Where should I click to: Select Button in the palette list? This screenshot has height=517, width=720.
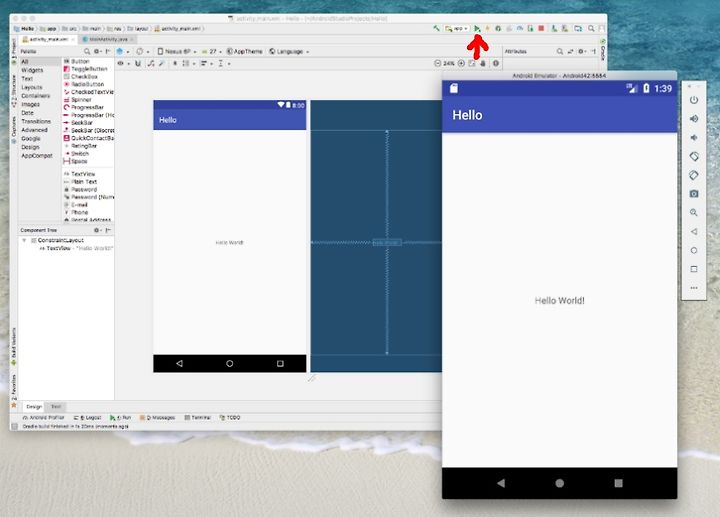(80, 61)
